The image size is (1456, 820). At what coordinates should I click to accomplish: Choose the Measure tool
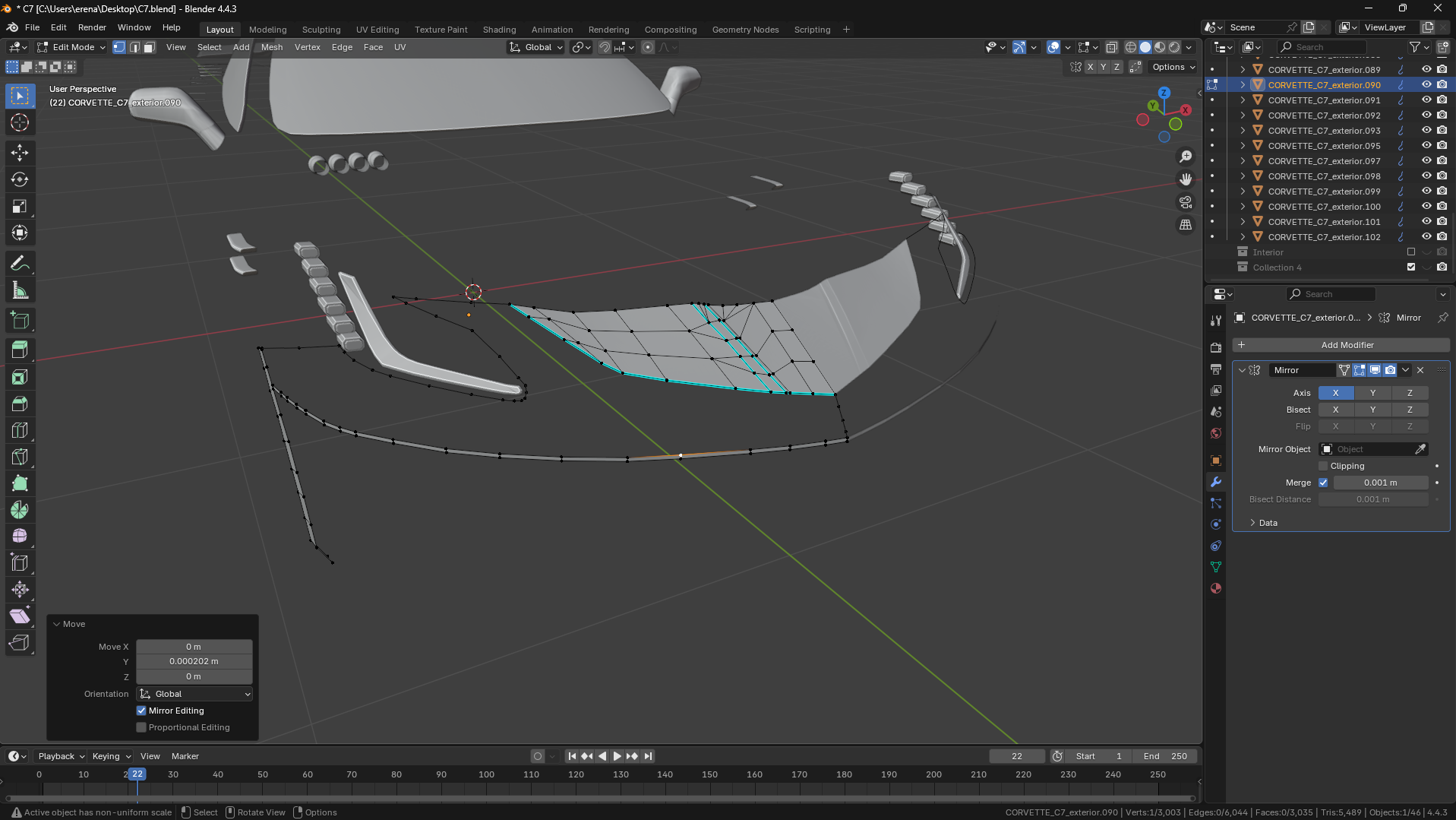pos(20,290)
